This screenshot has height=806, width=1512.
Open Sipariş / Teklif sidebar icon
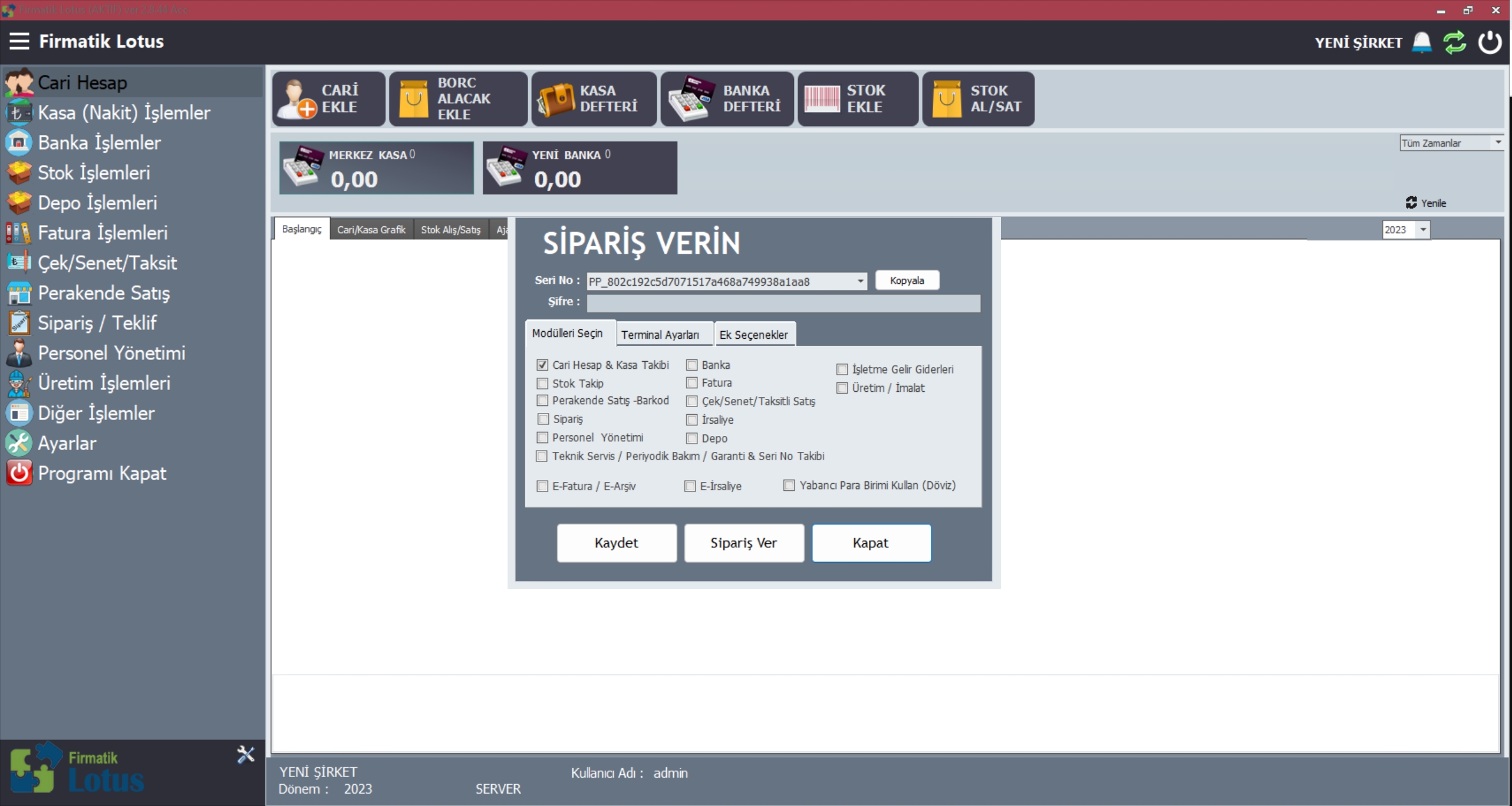(x=19, y=323)
